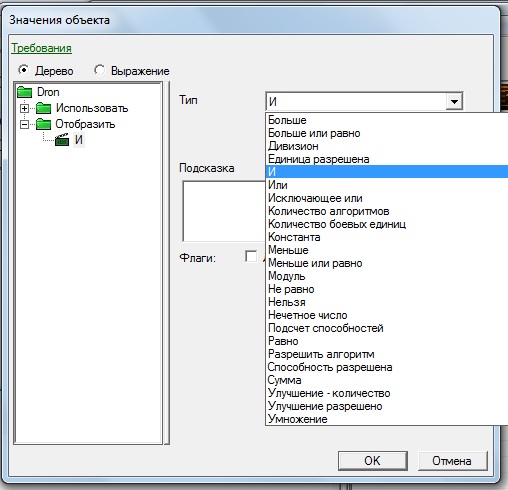Select the Dron tree root label

pyautogui.click(x=48, y=92)
